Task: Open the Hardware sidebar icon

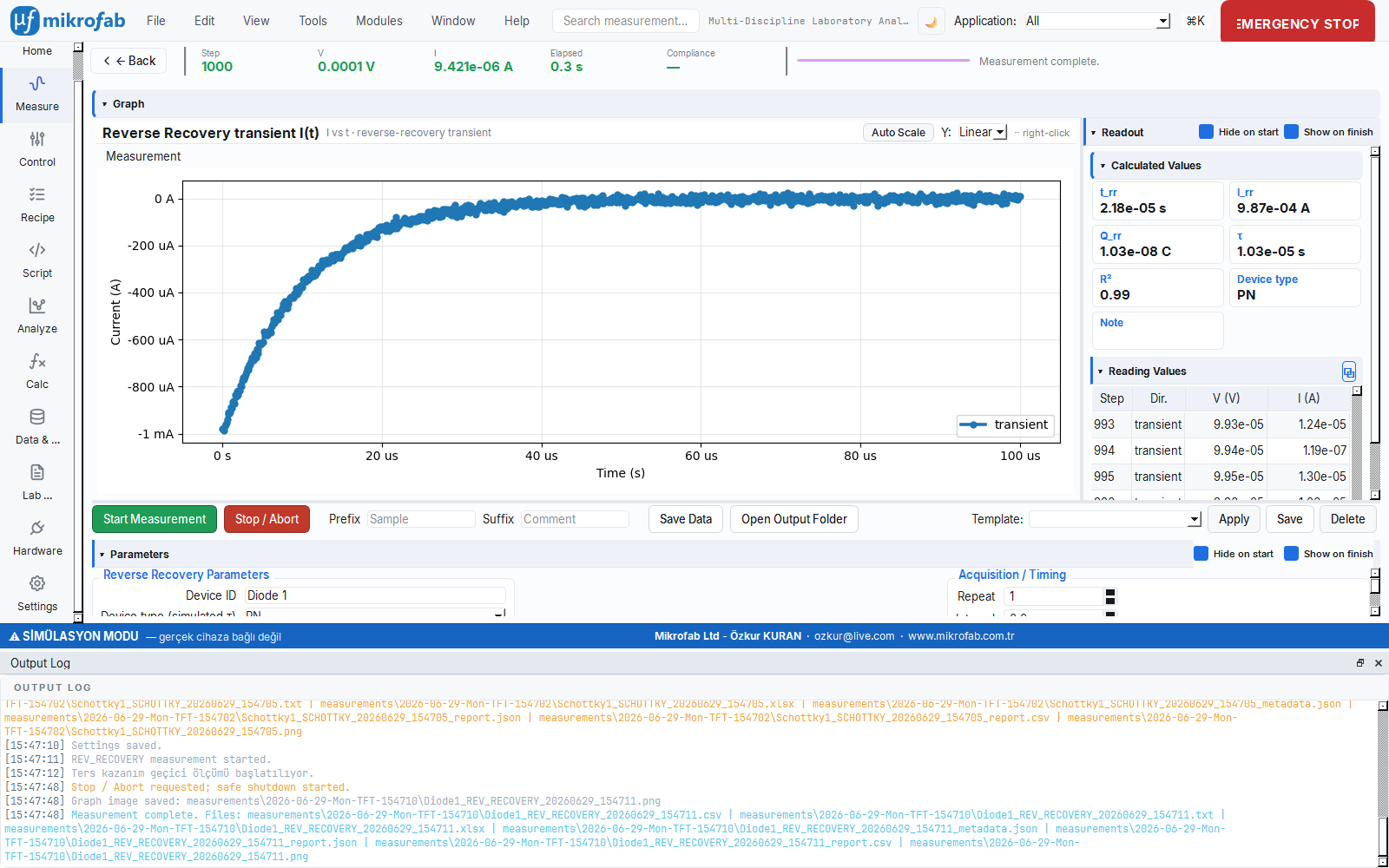Action: coord(37,539)
